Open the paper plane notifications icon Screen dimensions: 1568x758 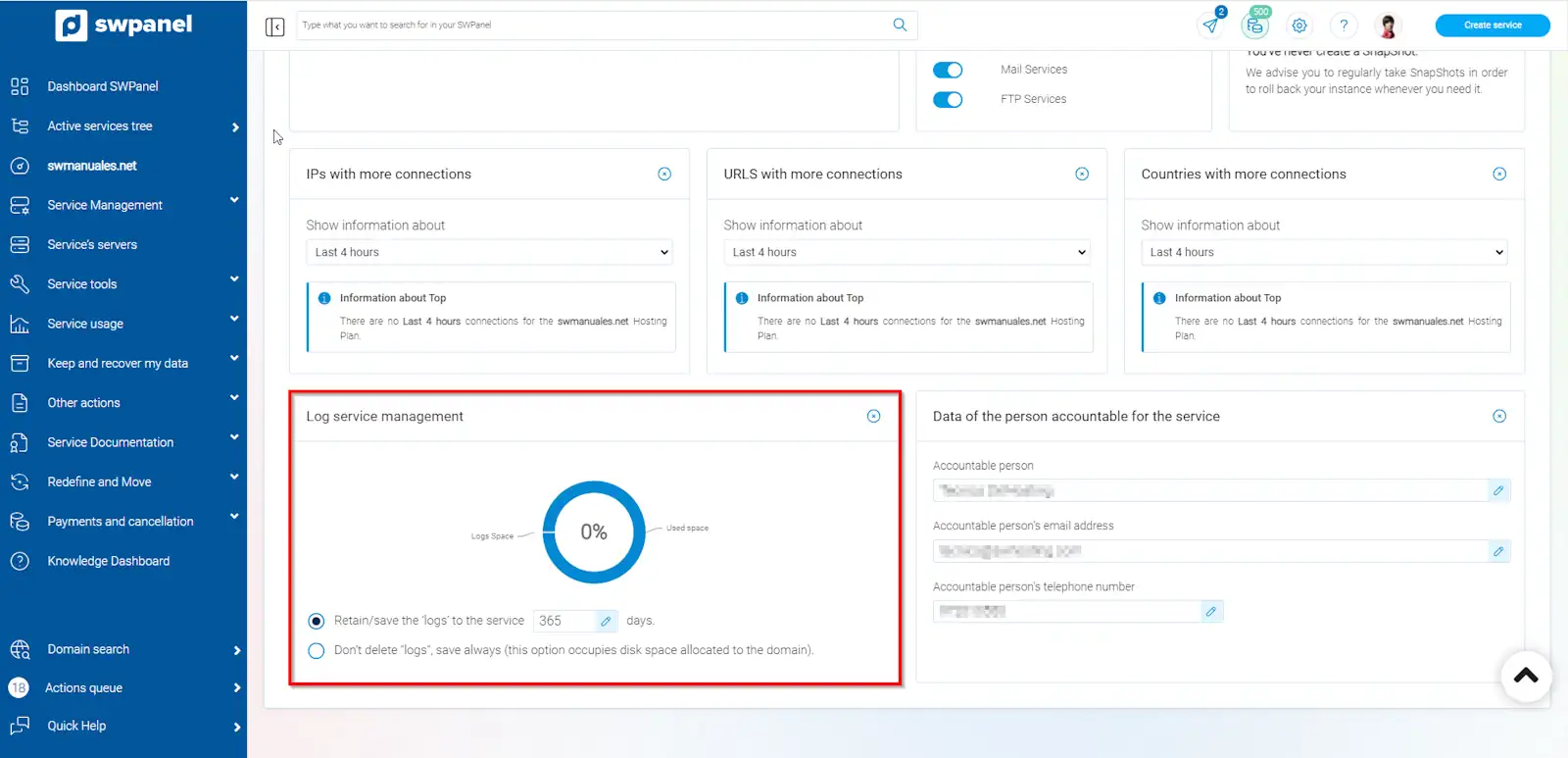click(x=1211, y=25)
